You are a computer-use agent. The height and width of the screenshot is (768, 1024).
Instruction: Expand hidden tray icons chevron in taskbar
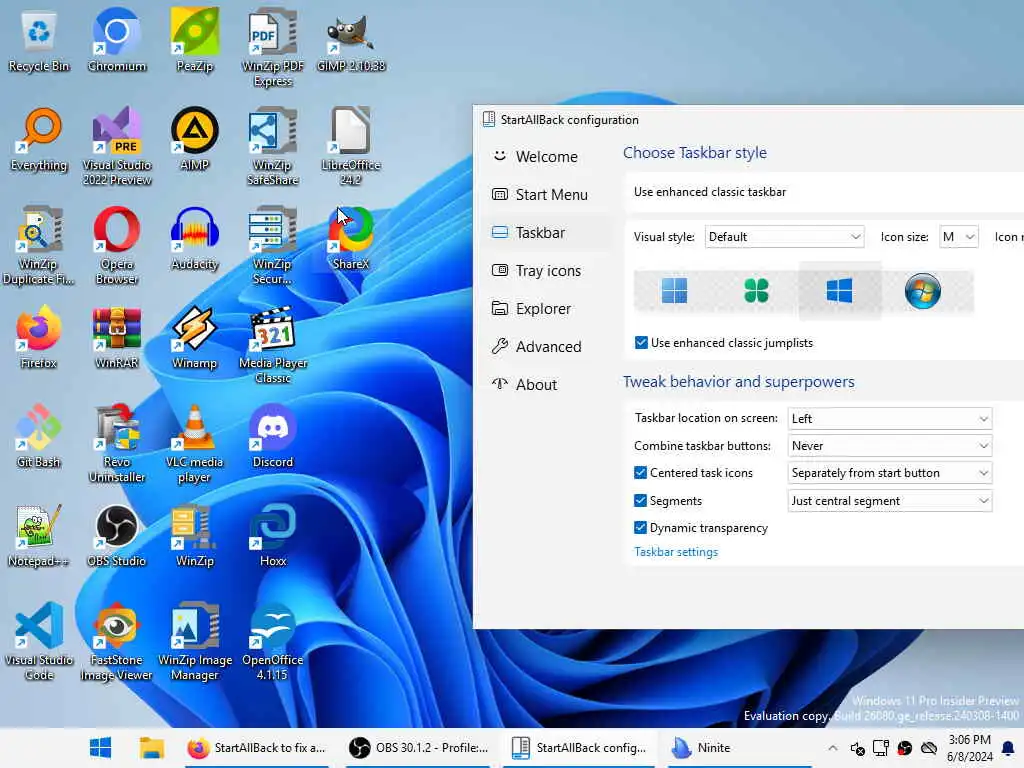tap(833, 748)
